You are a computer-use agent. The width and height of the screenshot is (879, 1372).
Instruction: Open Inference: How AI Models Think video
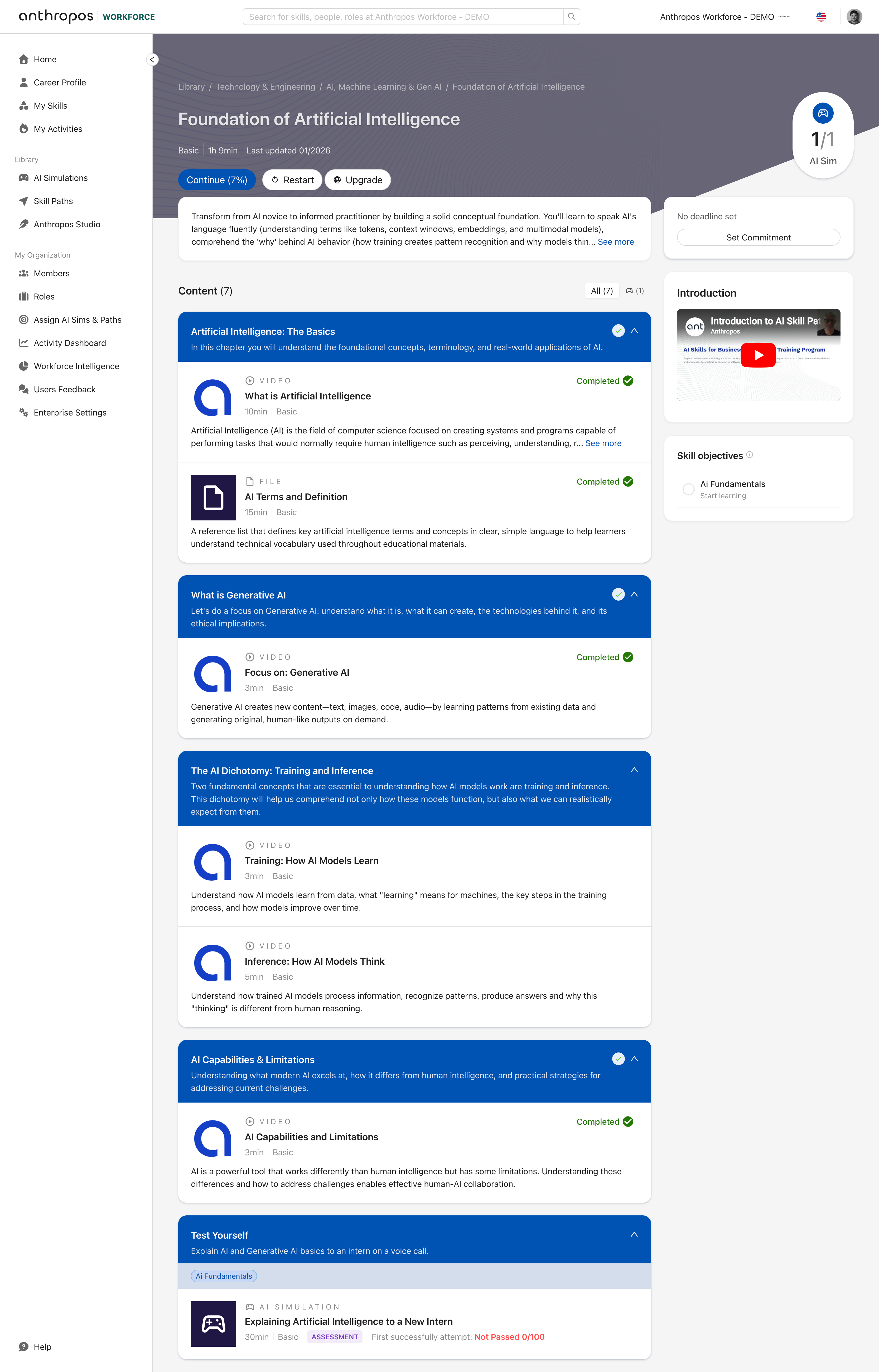(x=315, y=962)
